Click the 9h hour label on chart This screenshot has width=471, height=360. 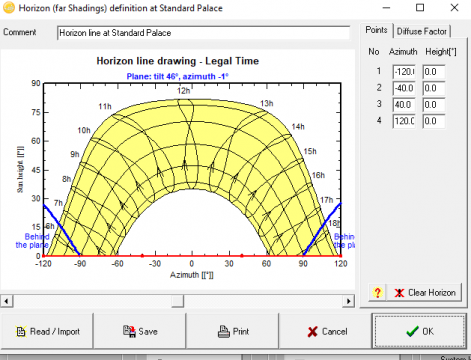click(x=75, y=154)
